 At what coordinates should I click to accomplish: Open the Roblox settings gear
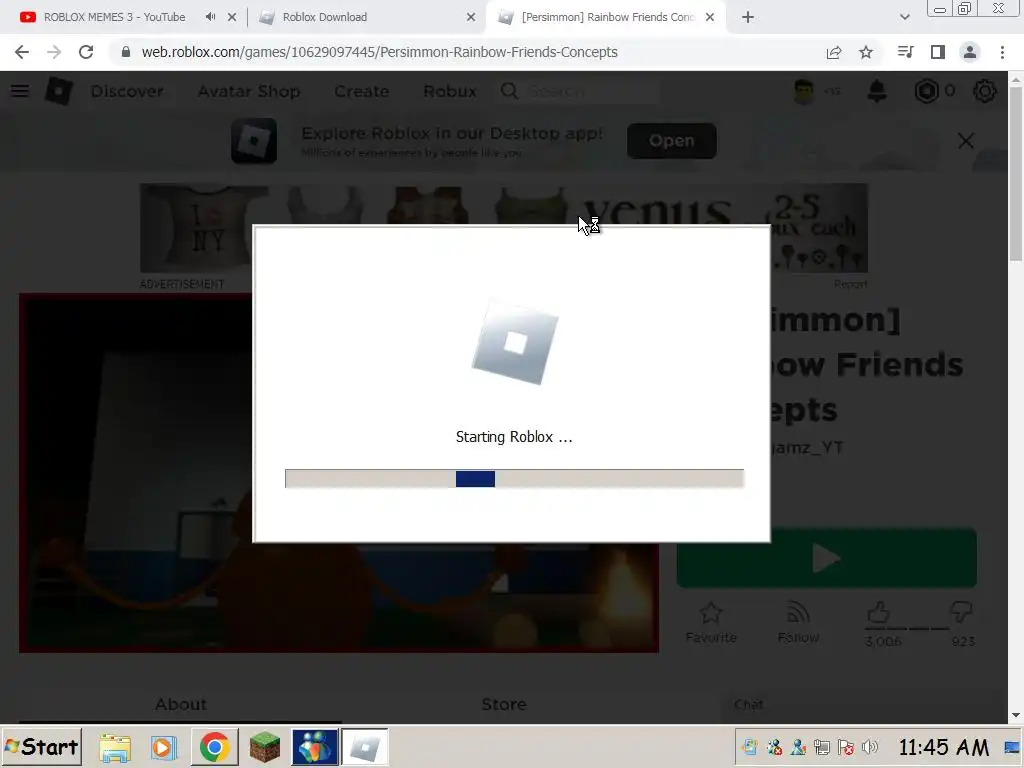click(984, 91)
